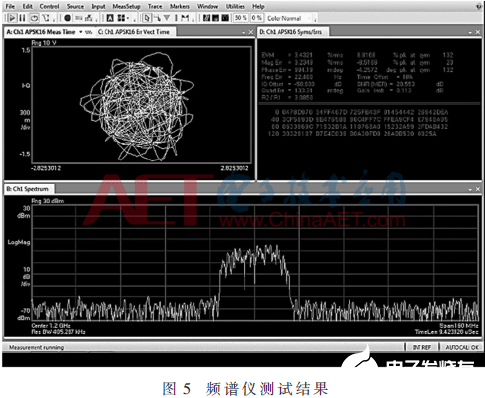Expand the Spectrum pane options arrow

pos(470,189)
